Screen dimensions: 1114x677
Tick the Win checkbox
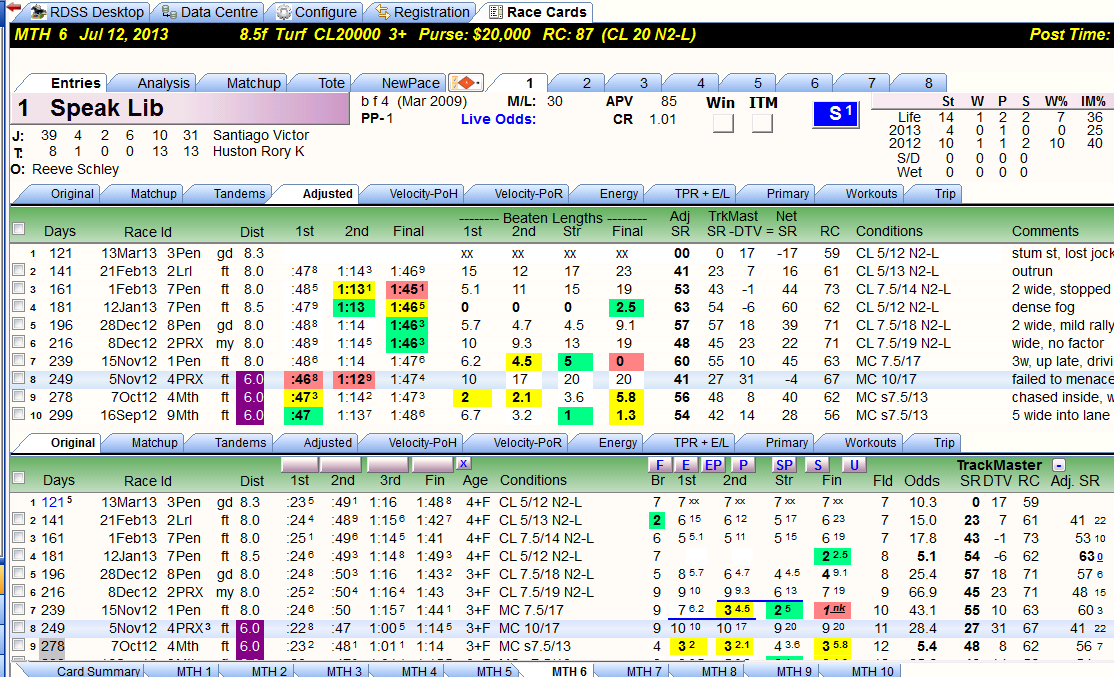point(723,124)
